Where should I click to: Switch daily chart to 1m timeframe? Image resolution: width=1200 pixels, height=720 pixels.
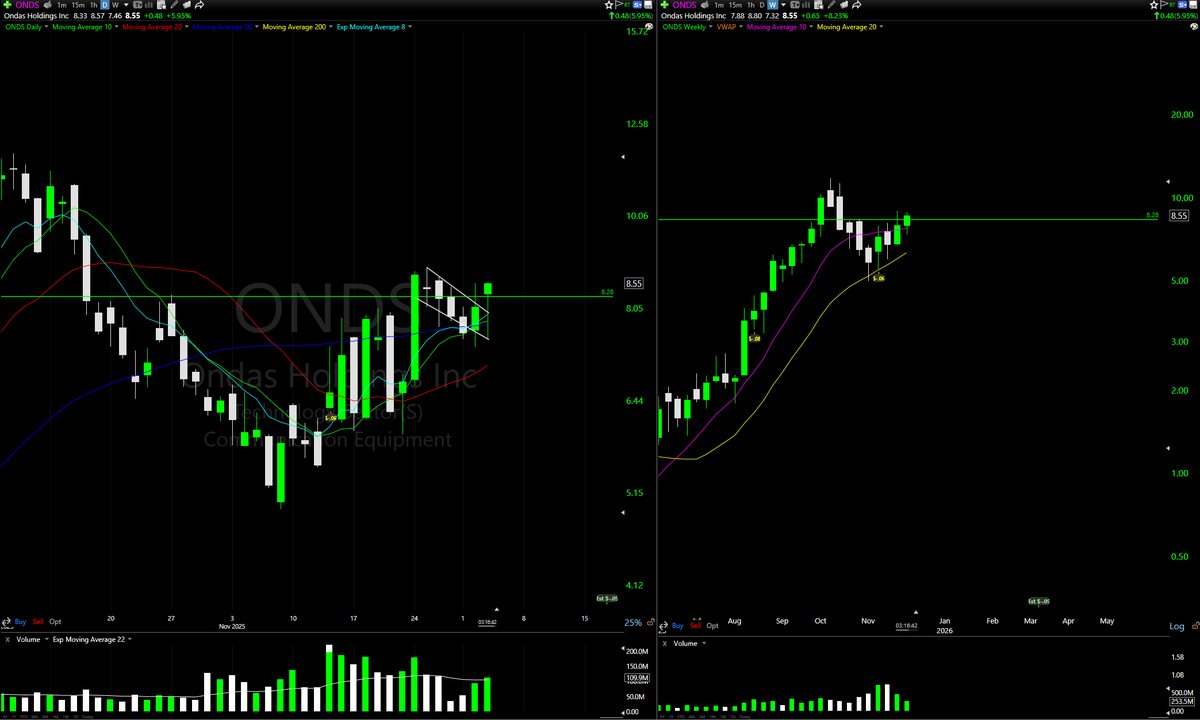point(62,5)
